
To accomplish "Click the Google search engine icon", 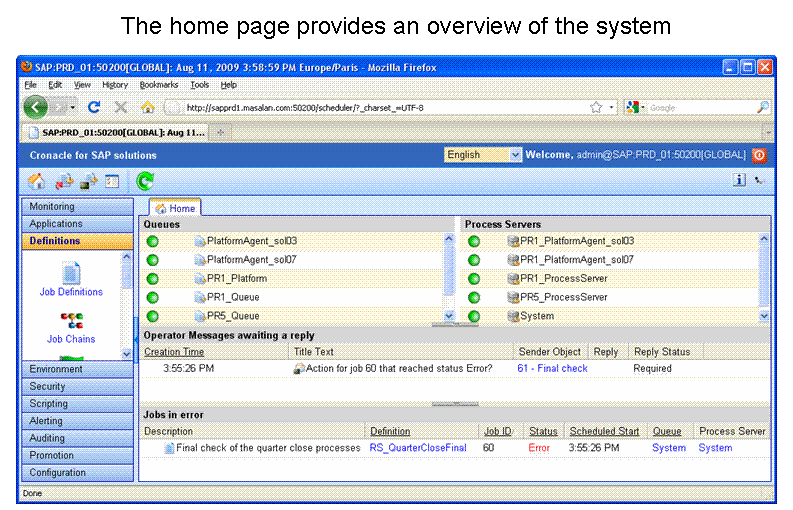I will [x=632, y=107].
